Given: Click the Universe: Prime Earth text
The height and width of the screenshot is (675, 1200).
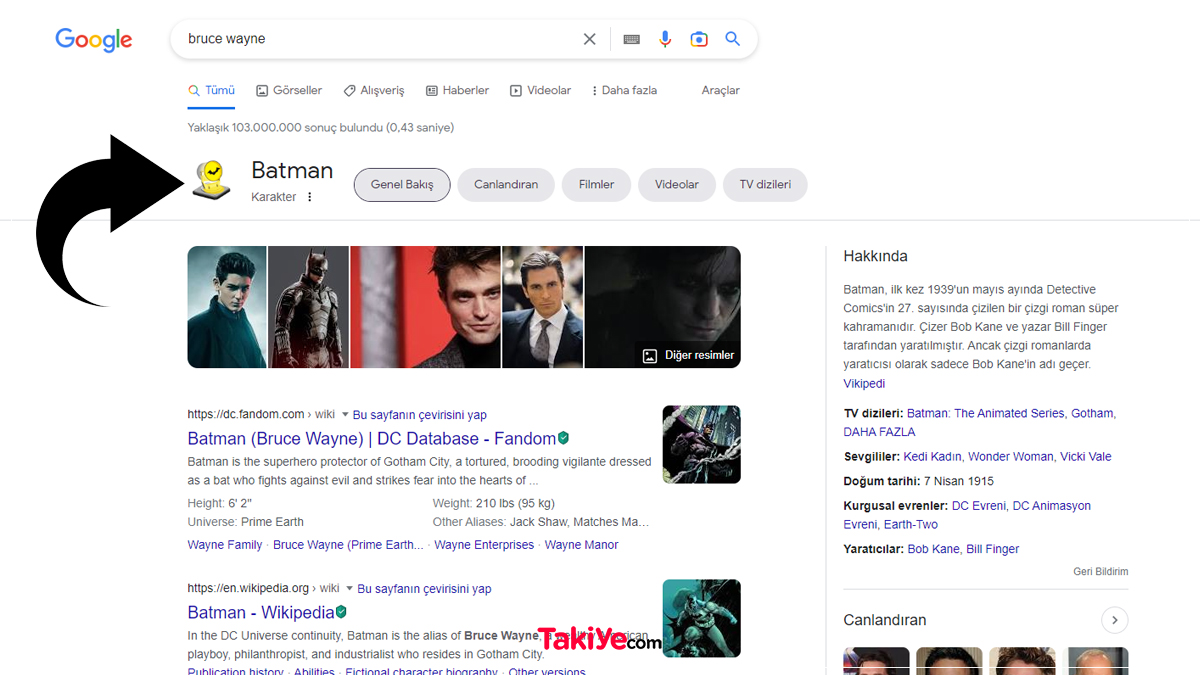Looking at the screenshot, I should pos(246,522).
